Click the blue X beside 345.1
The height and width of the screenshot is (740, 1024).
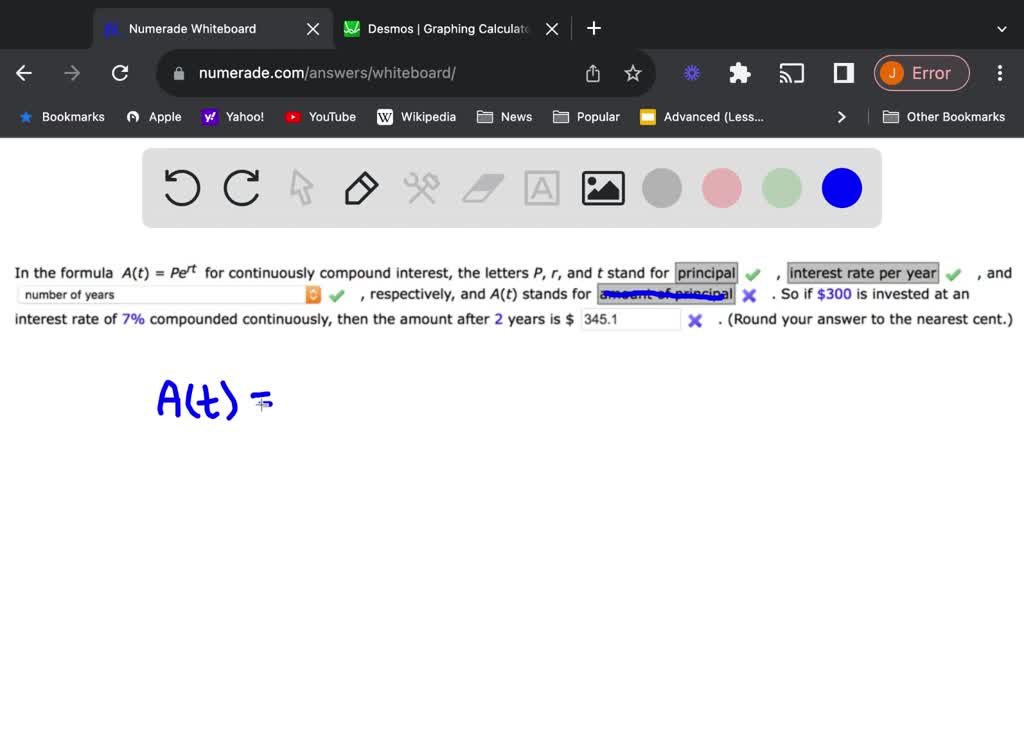click(695, 319)
